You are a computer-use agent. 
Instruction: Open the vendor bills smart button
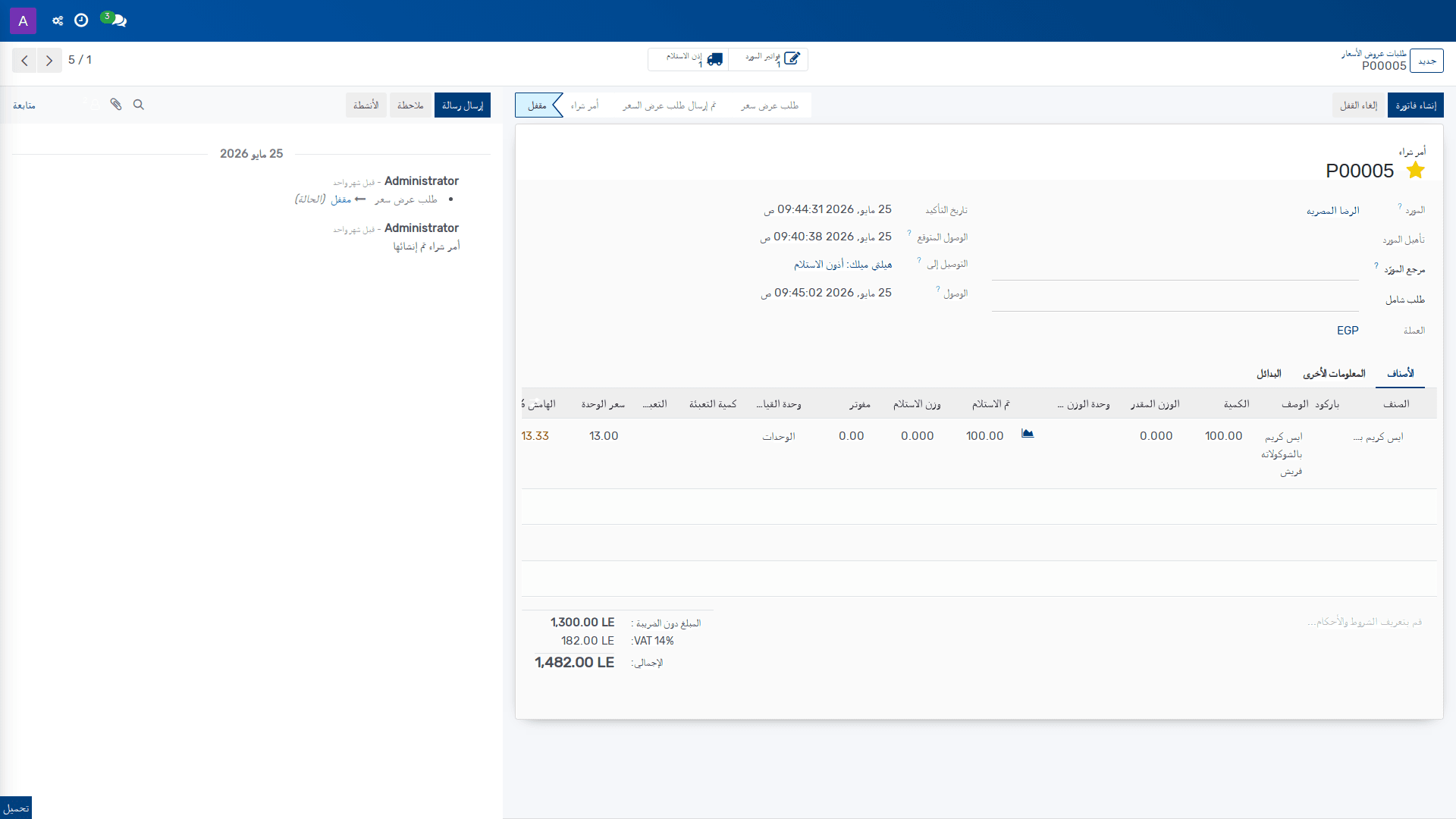(x=768, y=59)
